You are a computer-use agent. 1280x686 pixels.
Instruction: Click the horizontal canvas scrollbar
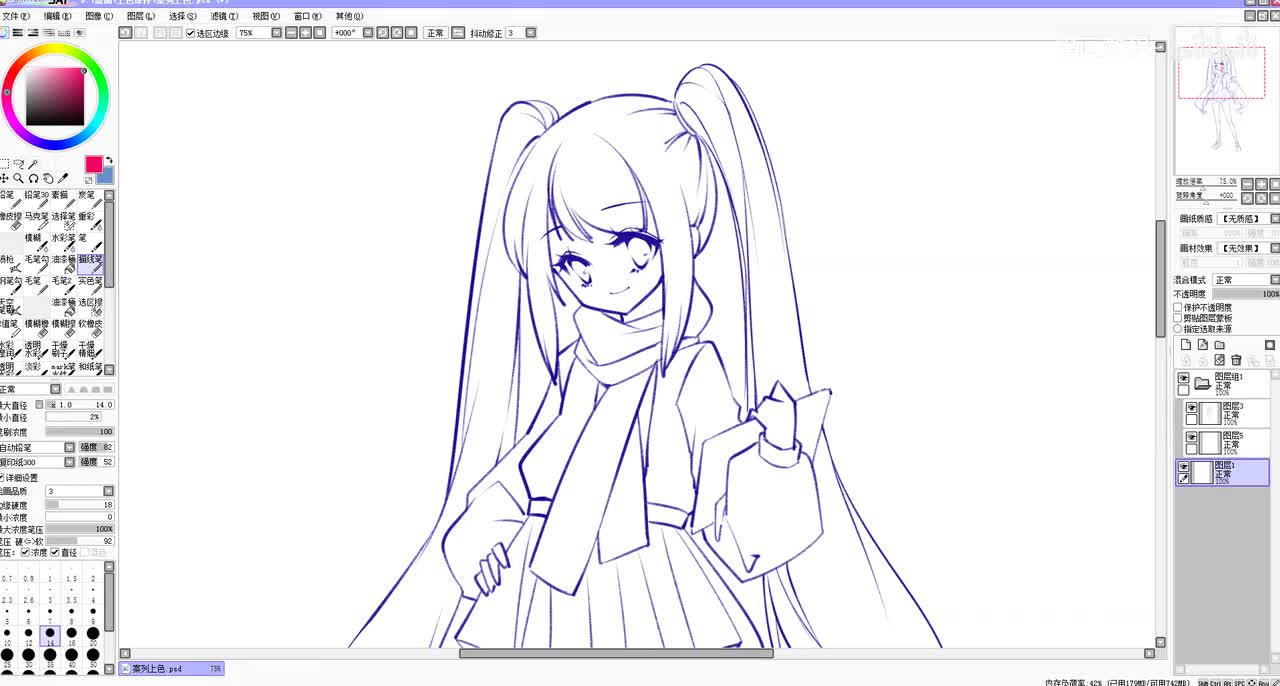(x=616, y=653)
